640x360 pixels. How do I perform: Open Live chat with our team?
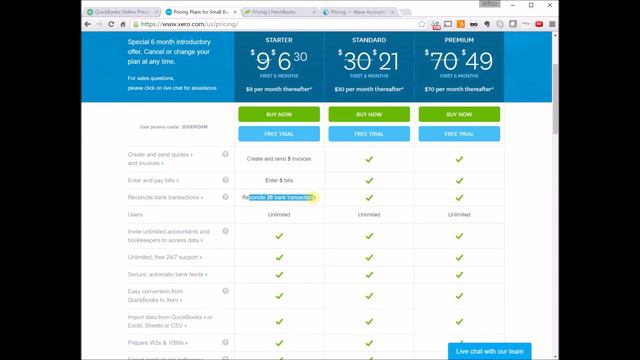[490, 351]
